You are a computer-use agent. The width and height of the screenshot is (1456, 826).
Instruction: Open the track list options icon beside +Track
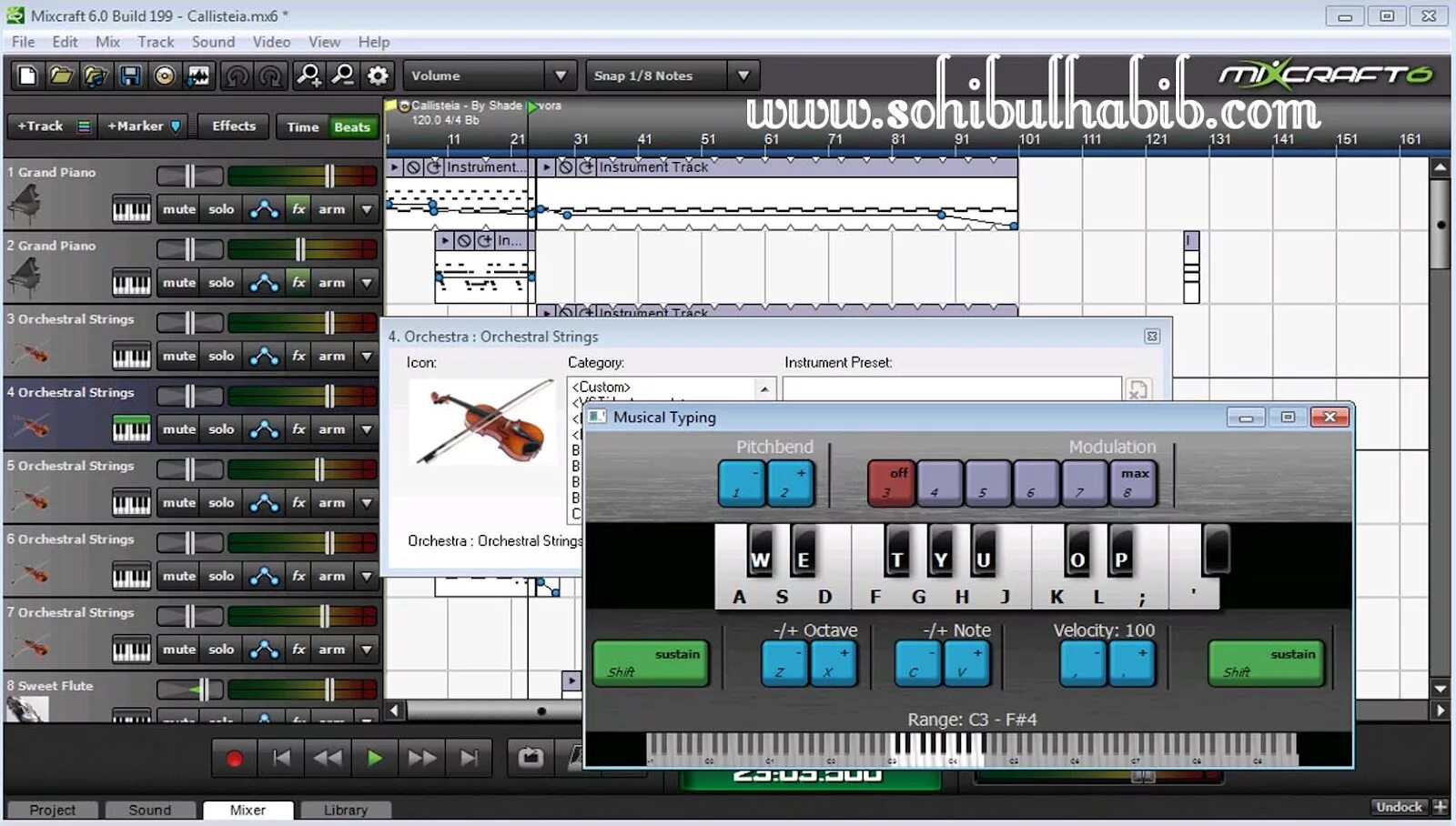coord(84,126)
